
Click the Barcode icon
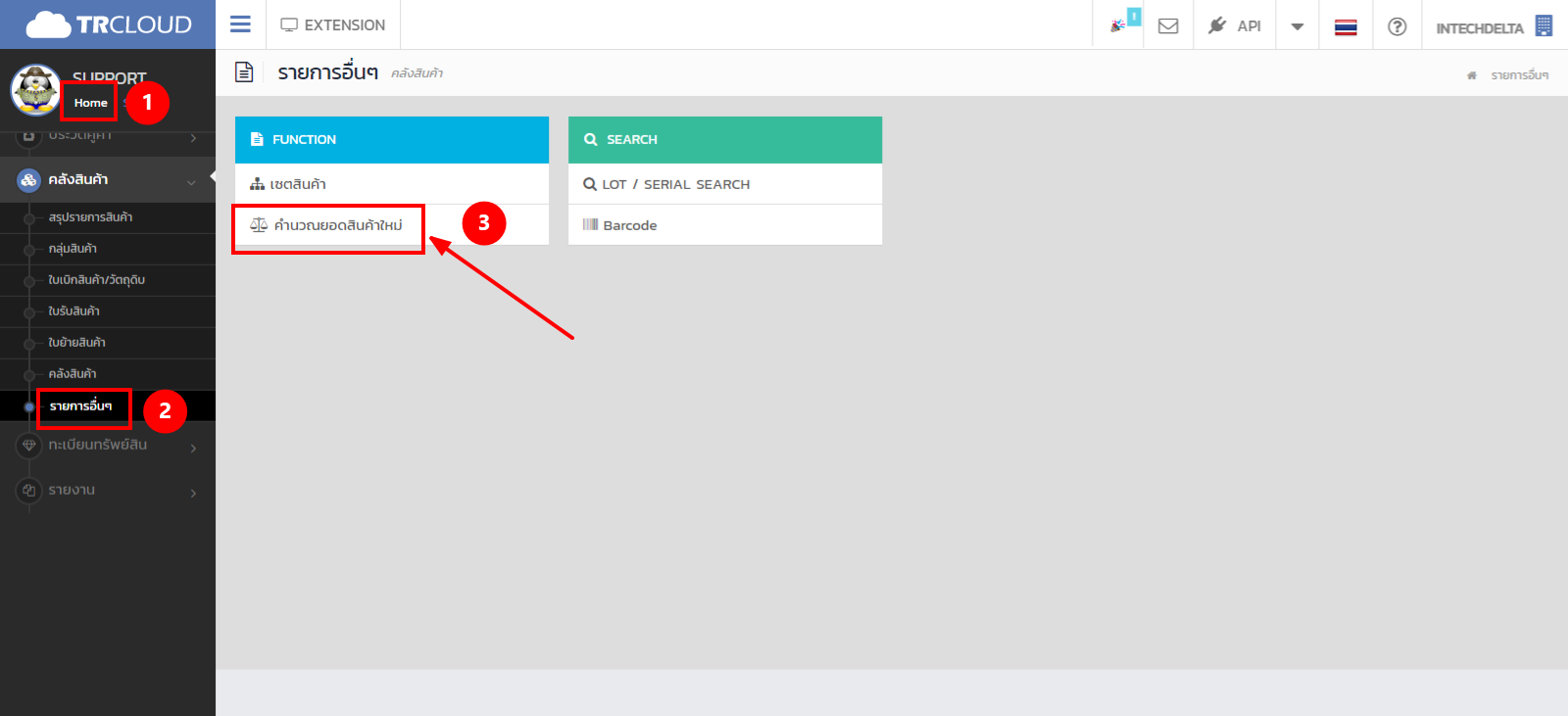point(590,224)
